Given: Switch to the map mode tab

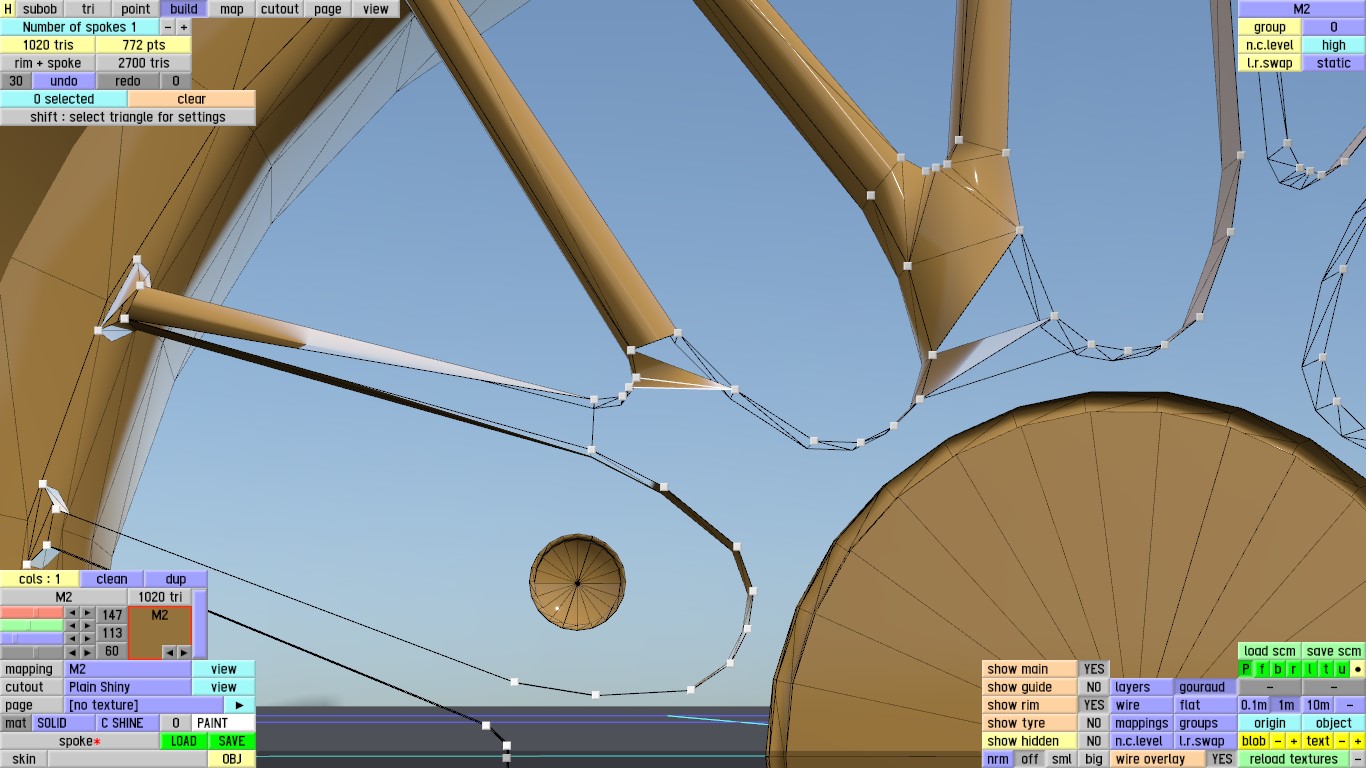Looking at the screenshot, I should [x=232, y=9].
